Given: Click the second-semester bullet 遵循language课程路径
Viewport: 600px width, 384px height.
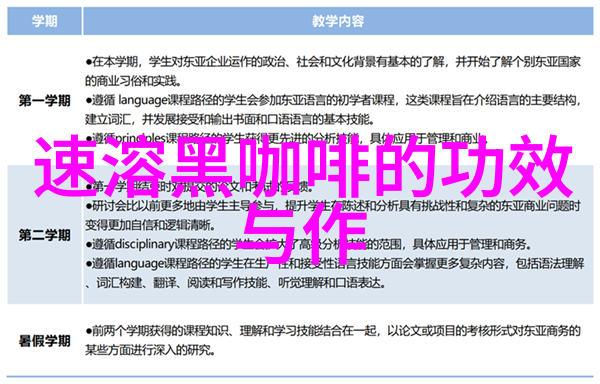Looking at the screenshot, I should pyautogui.click(x=334, y=263).
